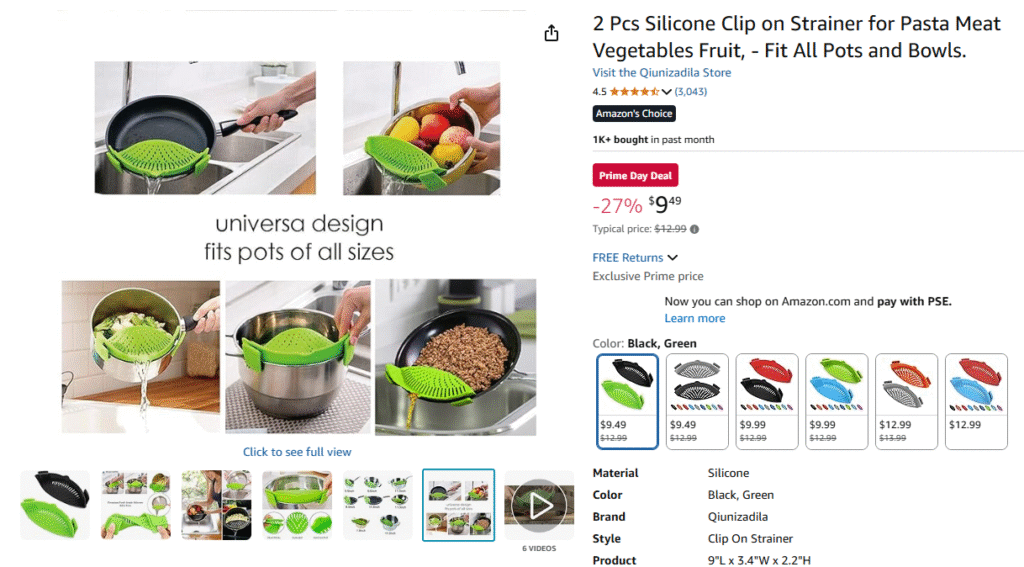Pick the orange and gray strainer option
1024x567 pixels.
pos(906,401)
